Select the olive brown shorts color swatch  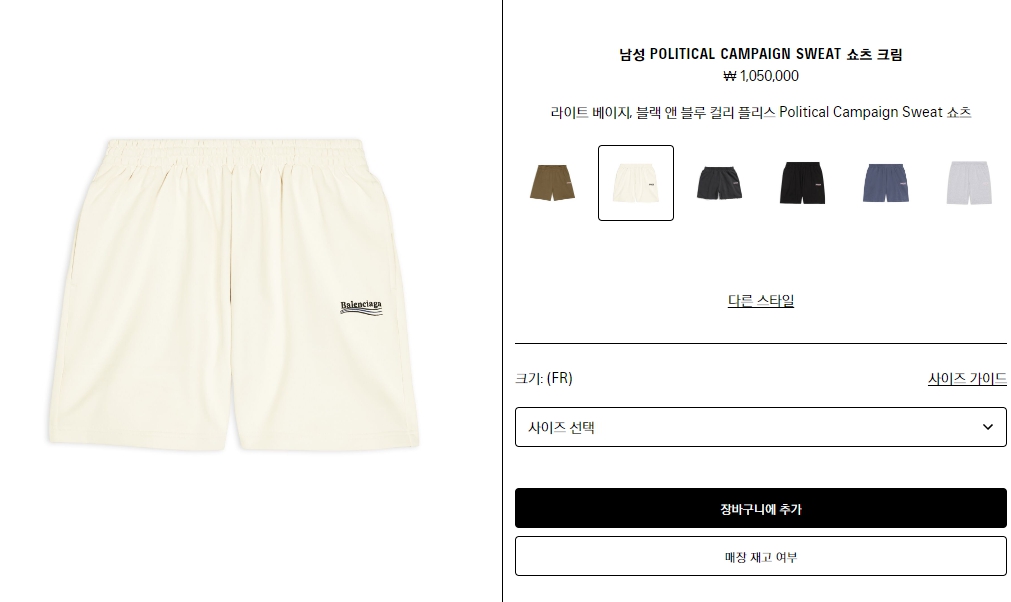pyautogui.click(x=553, y=183)
